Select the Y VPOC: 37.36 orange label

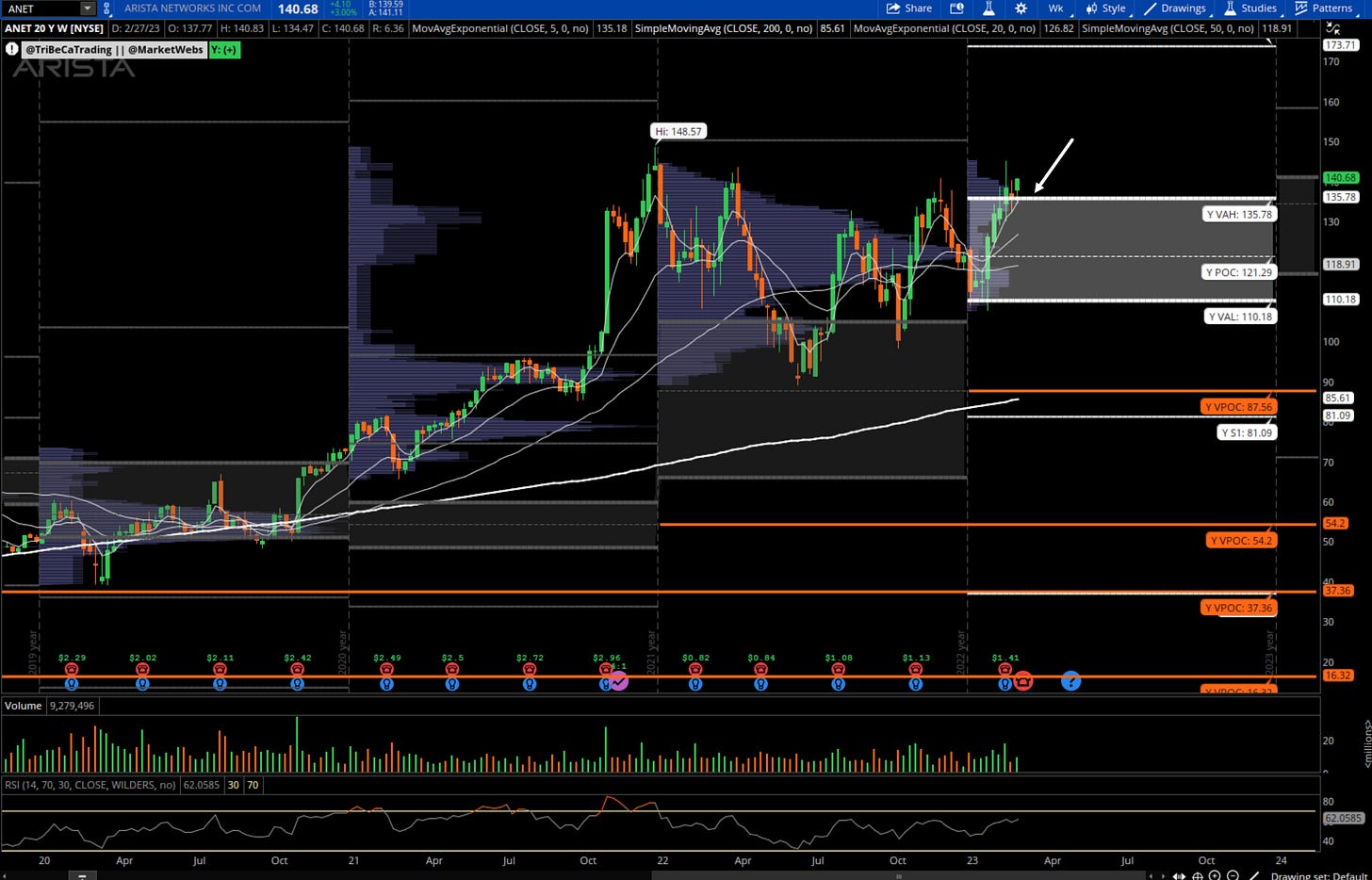pos(1239,608)
